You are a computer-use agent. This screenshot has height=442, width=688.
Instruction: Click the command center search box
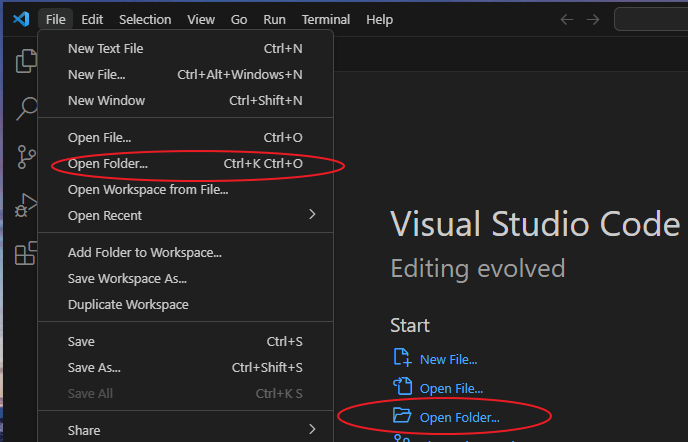tap(652, 19)
